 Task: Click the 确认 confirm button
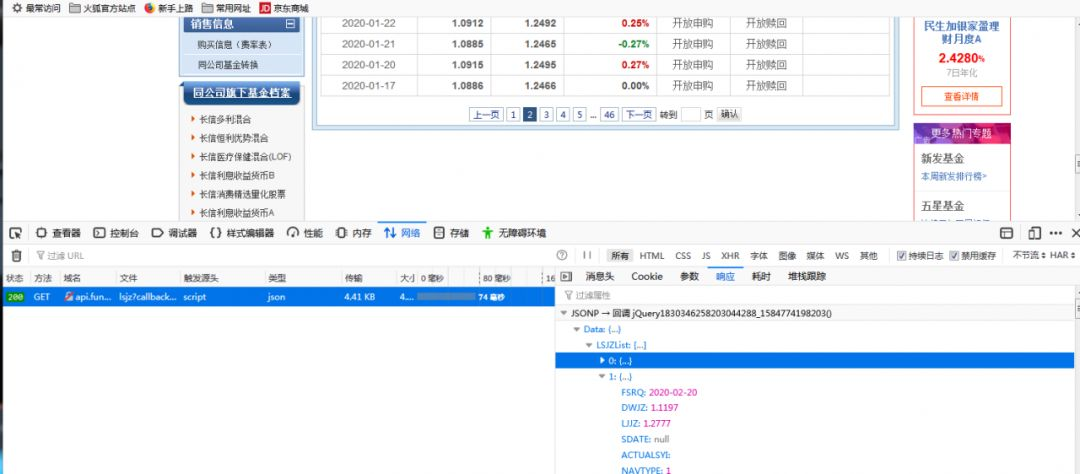click(x=729, y=115)
